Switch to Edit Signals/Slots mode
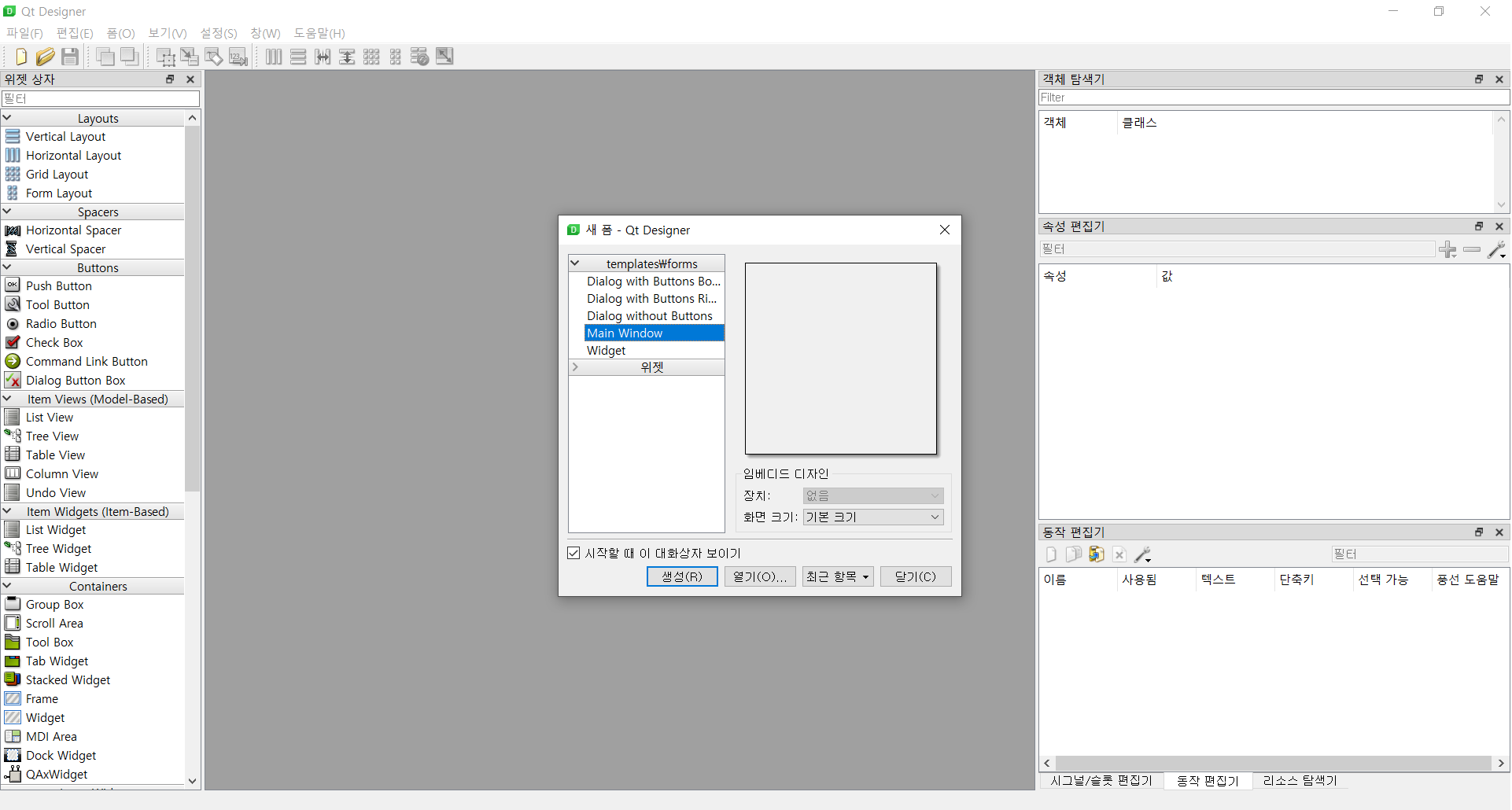1512x810 pixels. click(x=190, y=56)
